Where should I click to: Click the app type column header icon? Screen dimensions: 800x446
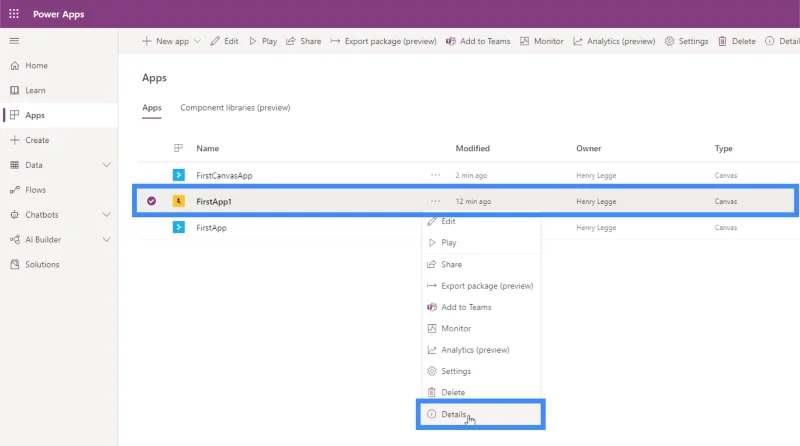(178, 148)
